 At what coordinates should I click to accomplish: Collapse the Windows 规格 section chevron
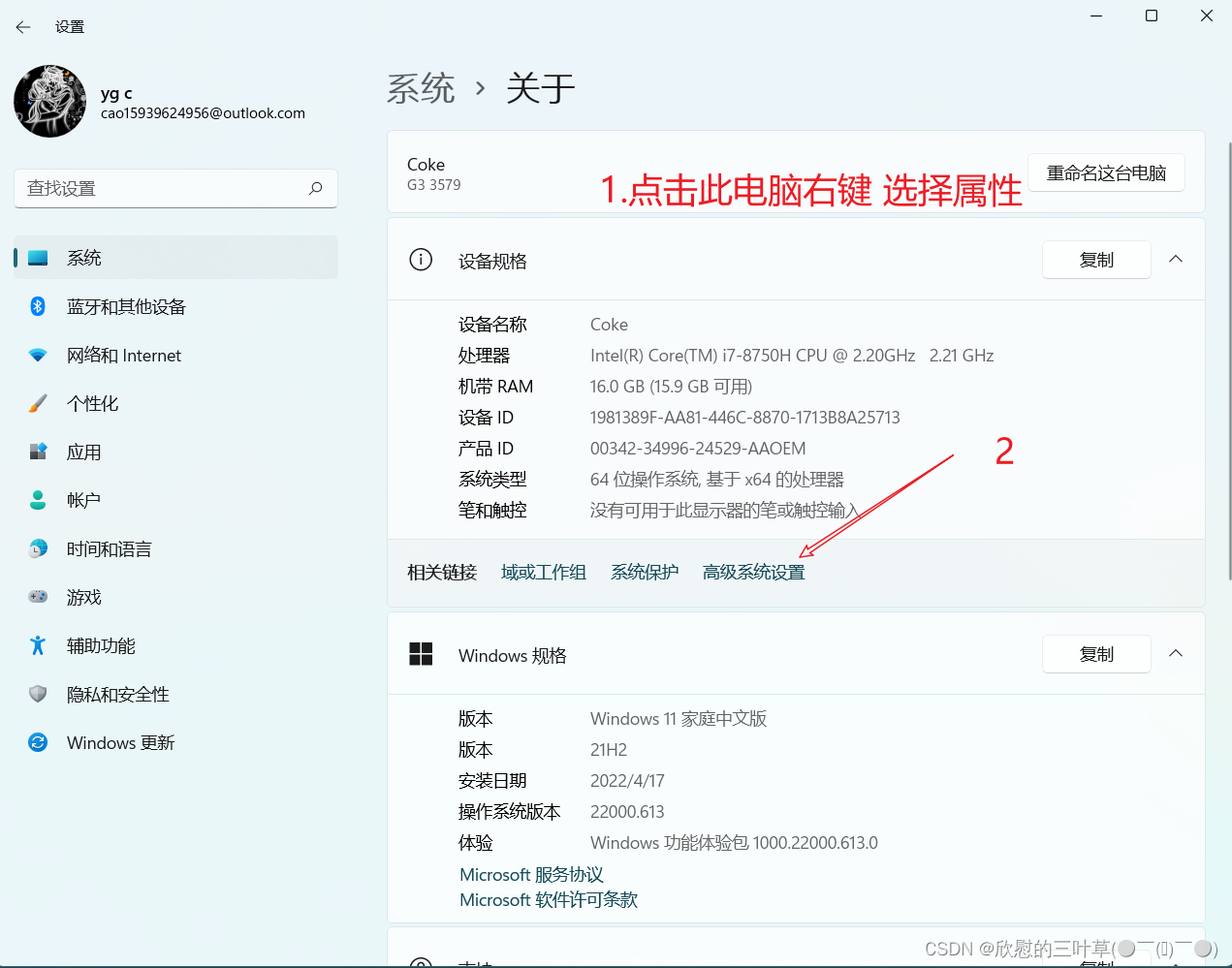pyautogui.click(x=1176, y=653)
